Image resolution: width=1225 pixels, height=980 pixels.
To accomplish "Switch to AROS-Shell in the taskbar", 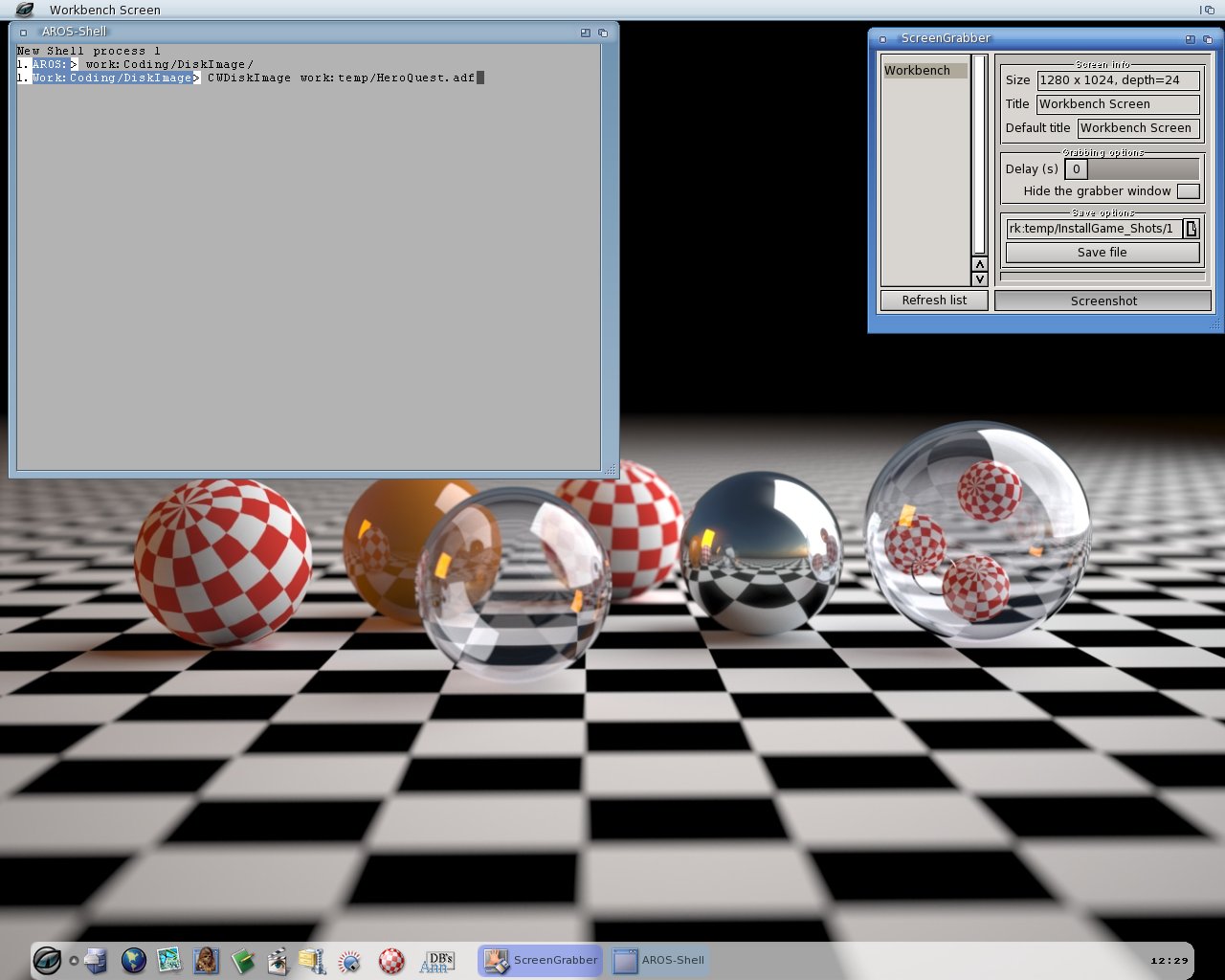I will click(x=659, y=961).
